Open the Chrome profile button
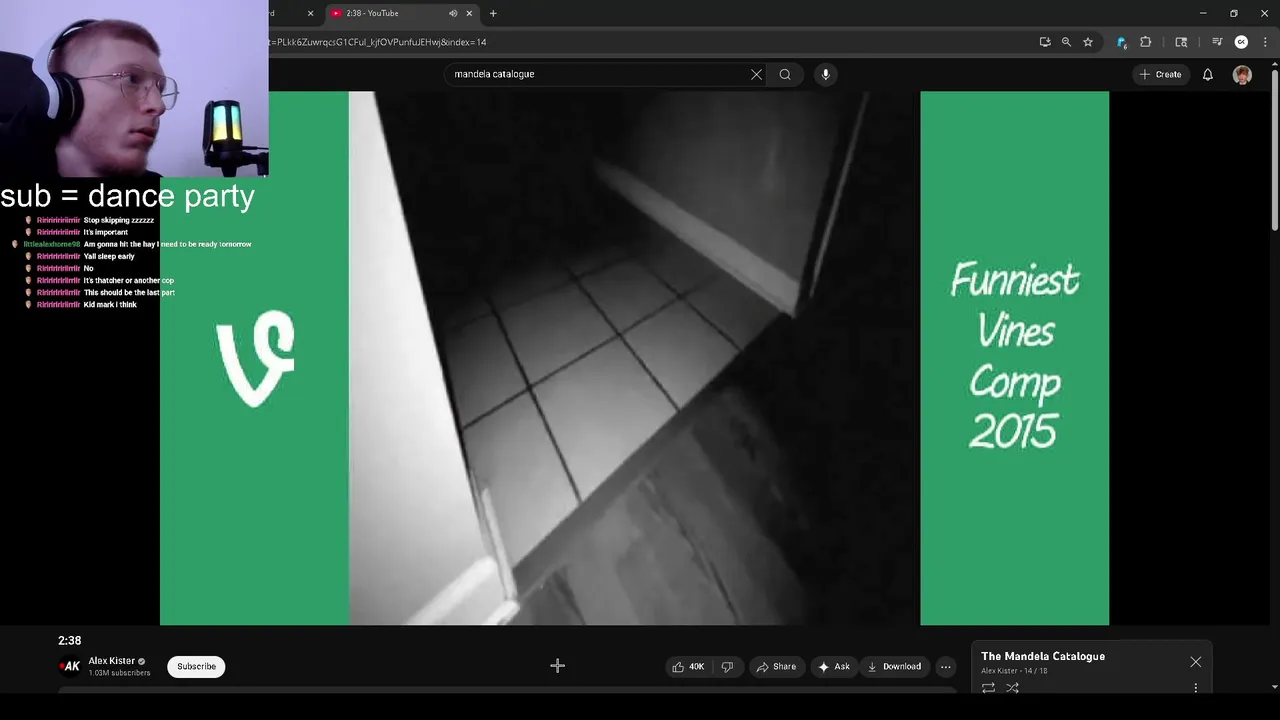The height and width of the screenshot is (720, 1280). [1241, 42]
